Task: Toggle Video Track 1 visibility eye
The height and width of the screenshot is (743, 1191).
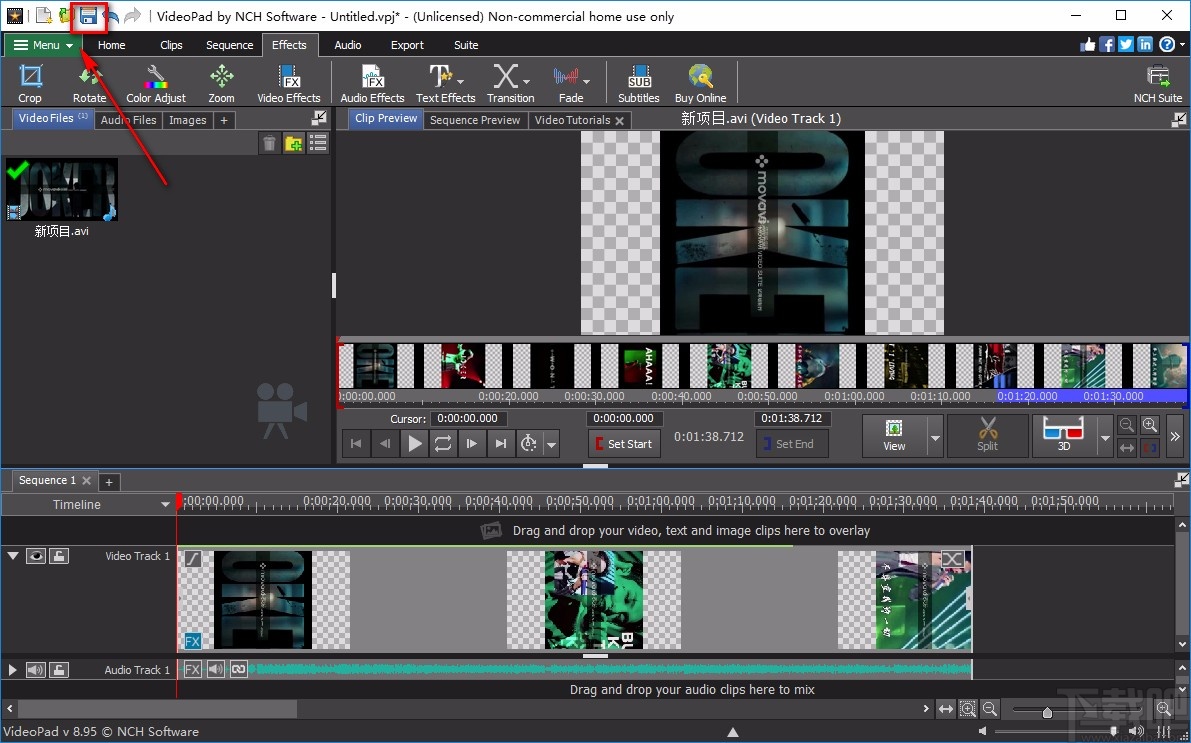Action: coord(35,556)
